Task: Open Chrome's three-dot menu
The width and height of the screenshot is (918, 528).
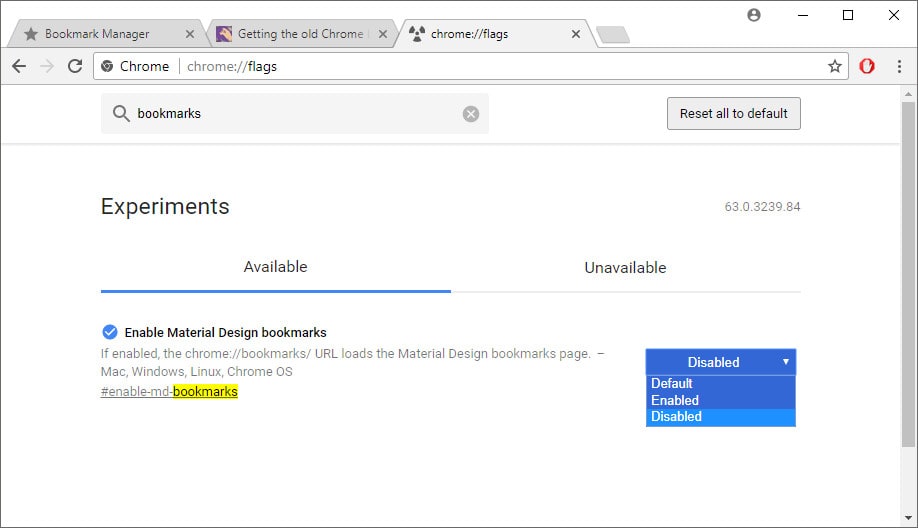Action: coord(899,66)
